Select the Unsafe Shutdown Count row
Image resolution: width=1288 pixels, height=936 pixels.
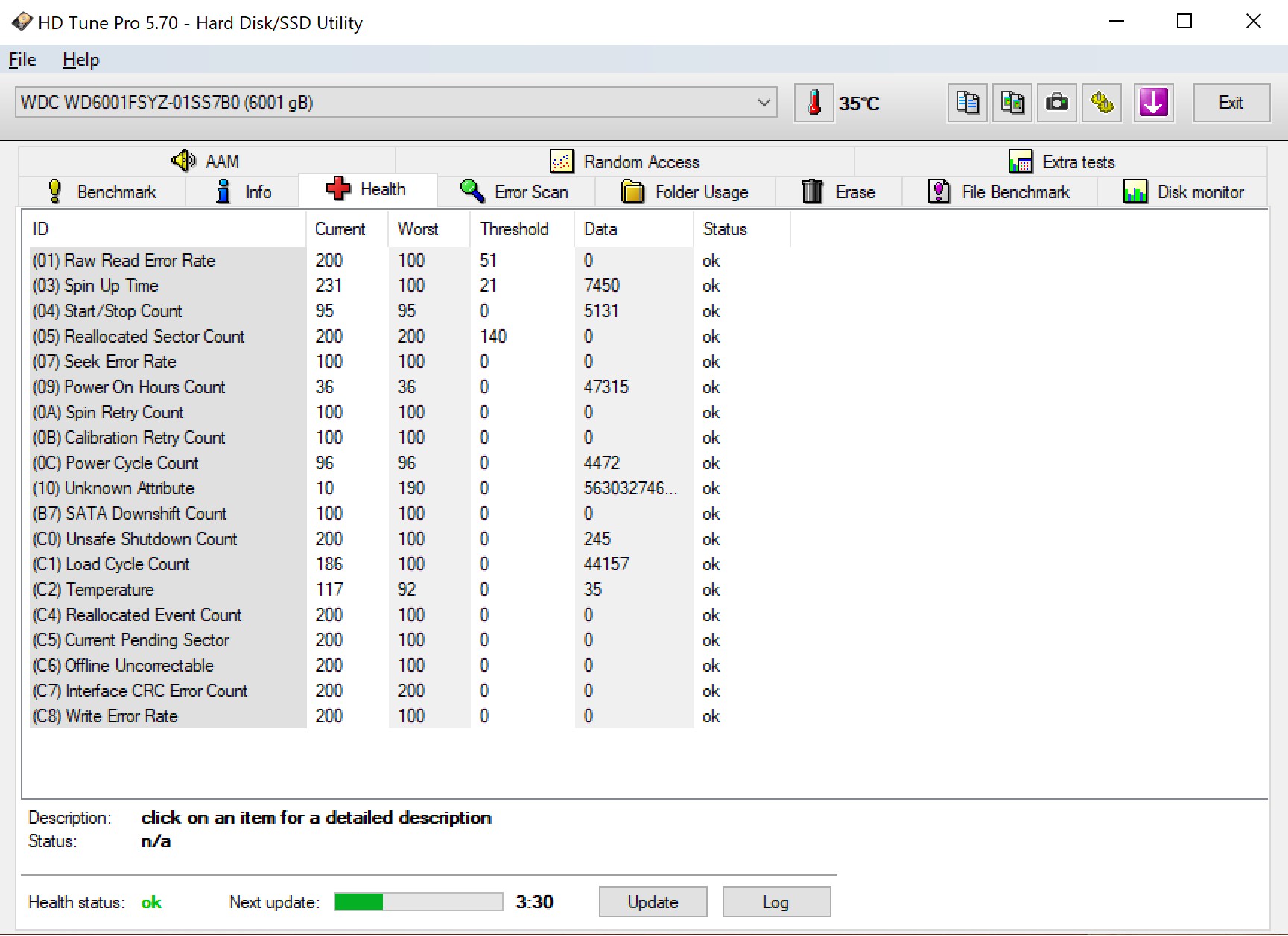pyautogui.click(x=410, y=539)
